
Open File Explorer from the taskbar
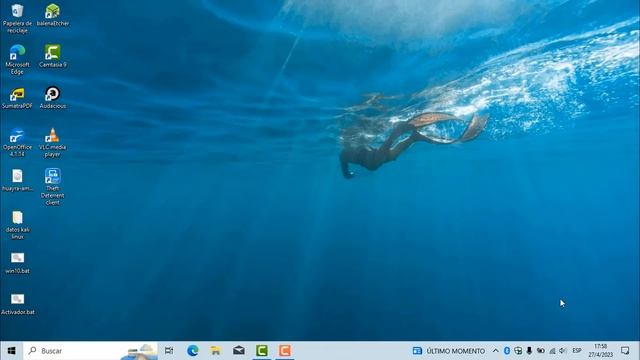click(216, 351)
